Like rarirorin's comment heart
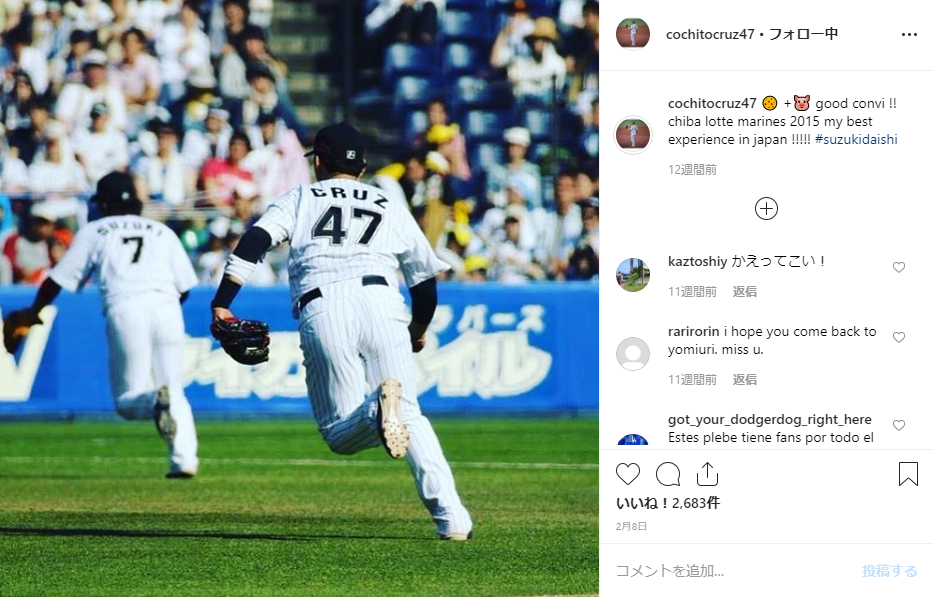The width and height of the screenshot is (933, 597). coord(898,337)
